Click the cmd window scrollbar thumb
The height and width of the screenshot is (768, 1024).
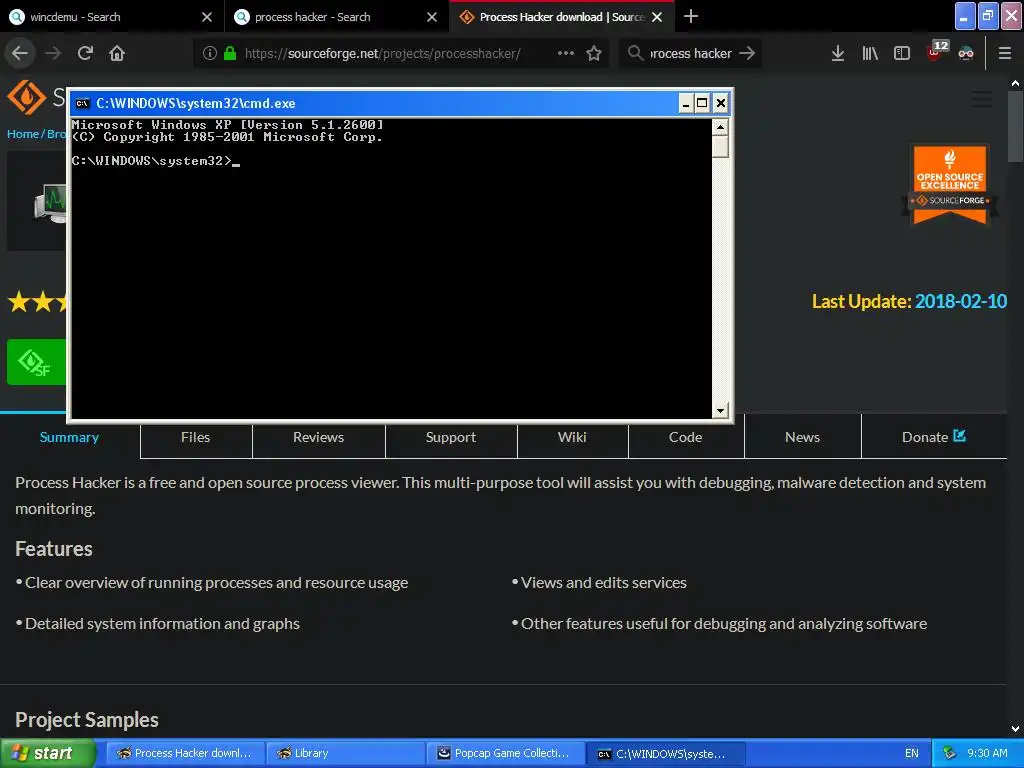tap(720, 146)
